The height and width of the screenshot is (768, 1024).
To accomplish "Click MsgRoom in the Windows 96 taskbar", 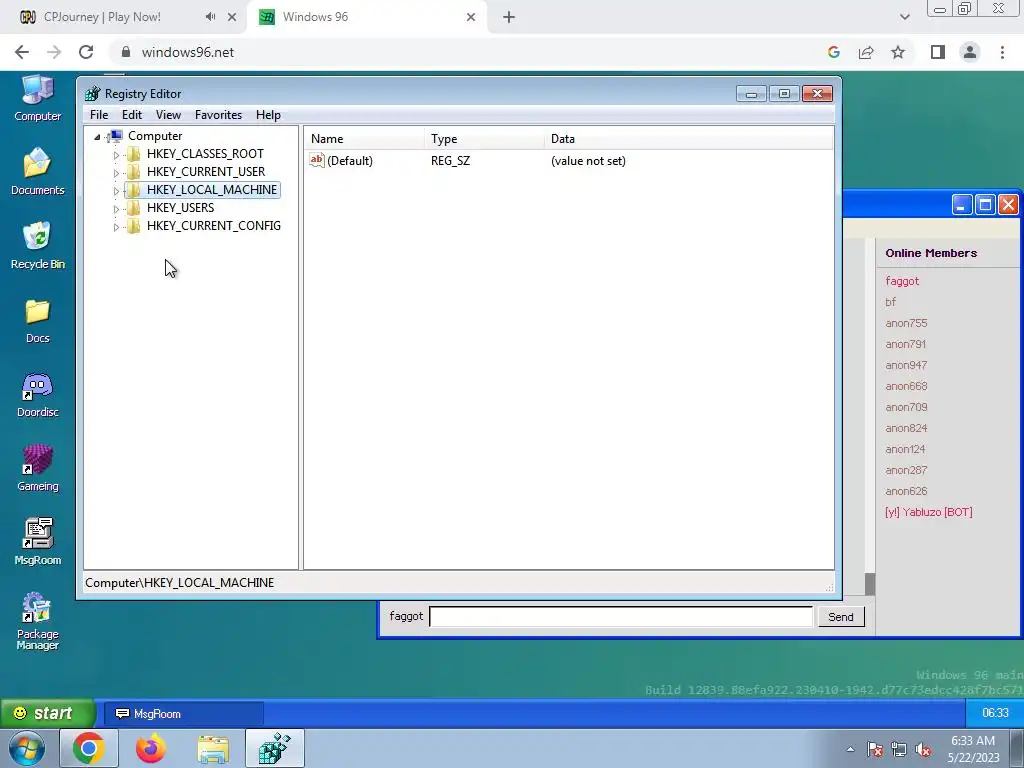I will coord(184,714).
